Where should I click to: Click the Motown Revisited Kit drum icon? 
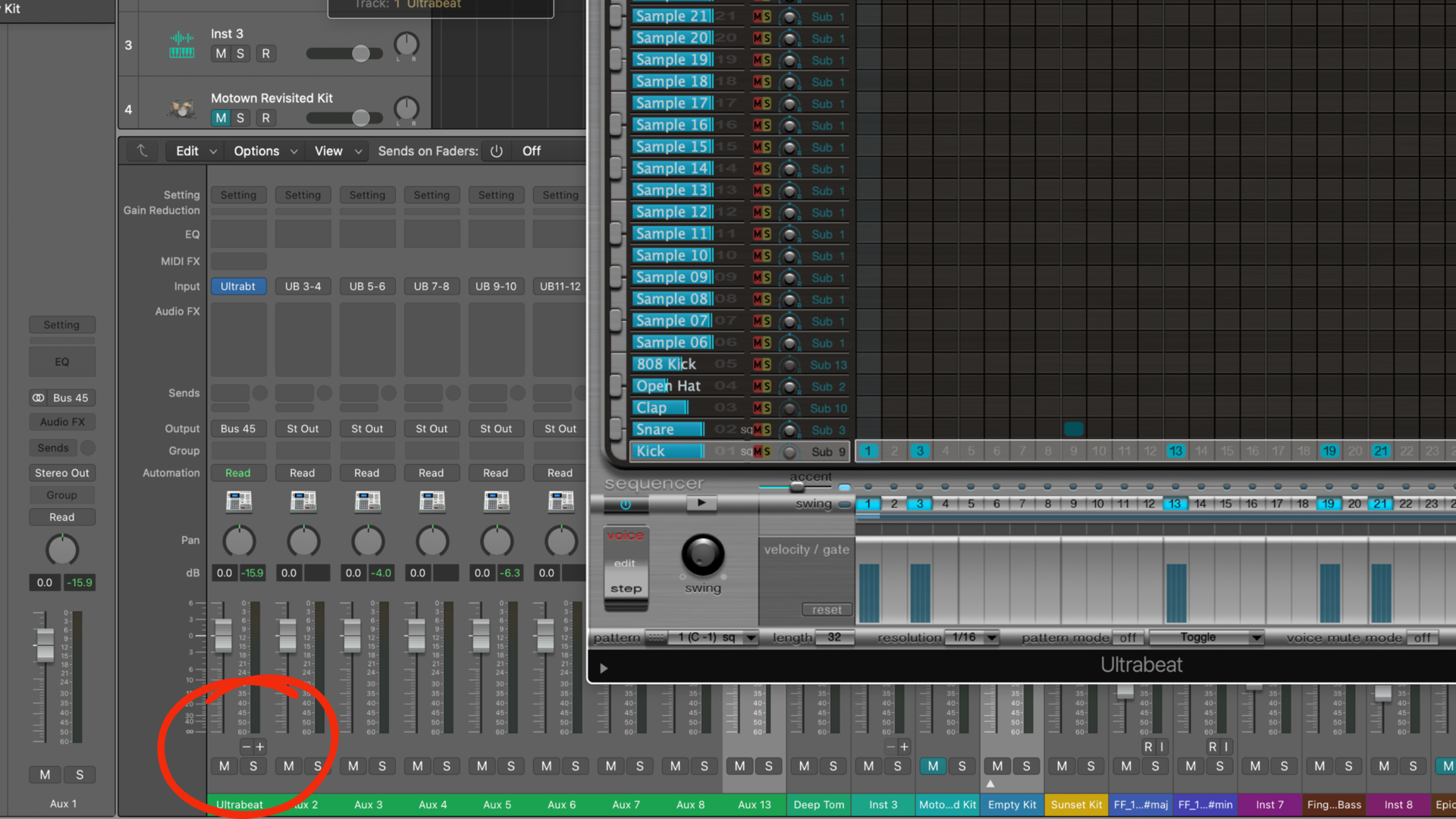coord(182,108)
